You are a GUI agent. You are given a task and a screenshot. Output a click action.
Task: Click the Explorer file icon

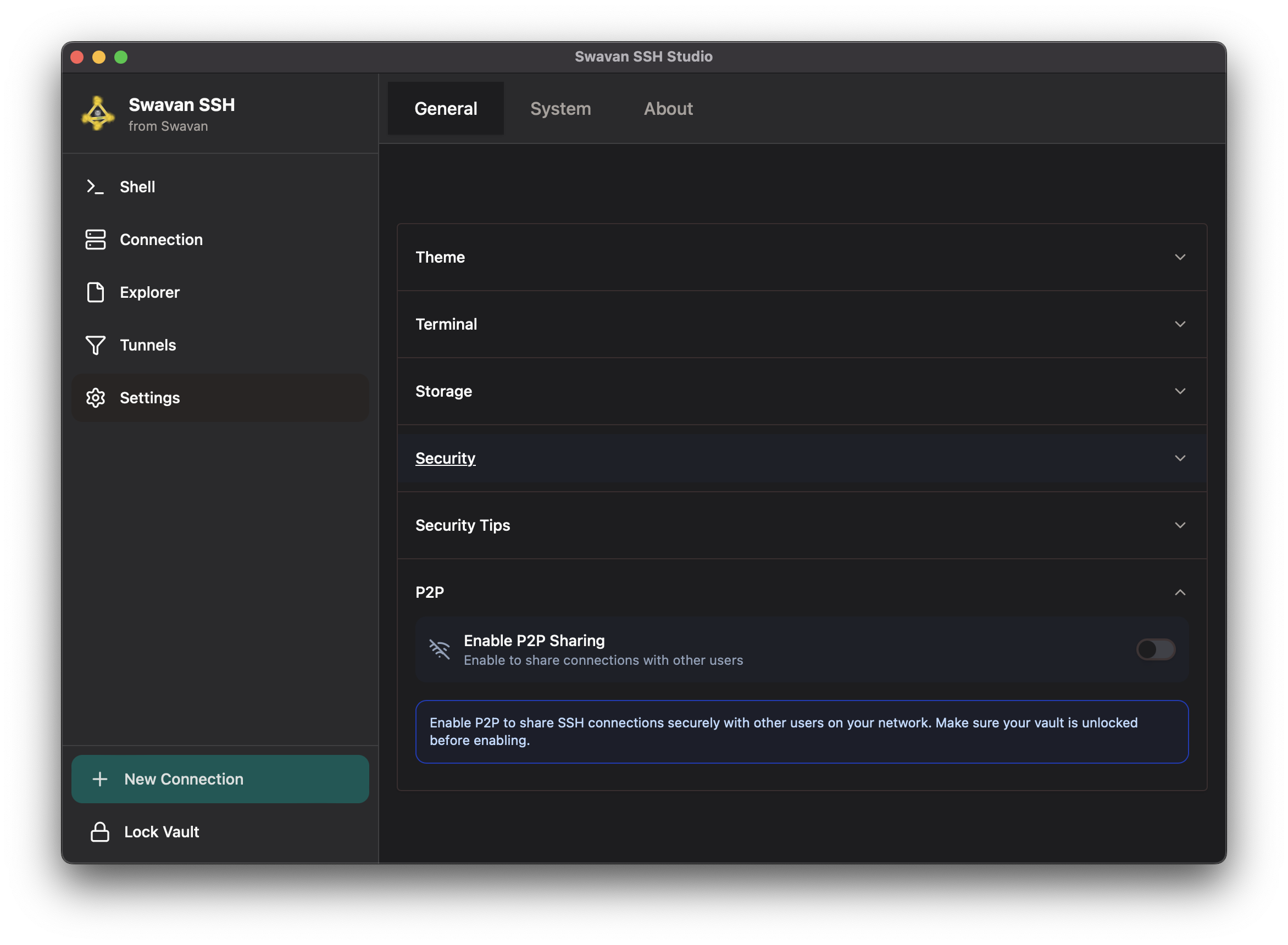tap(95, 292)
